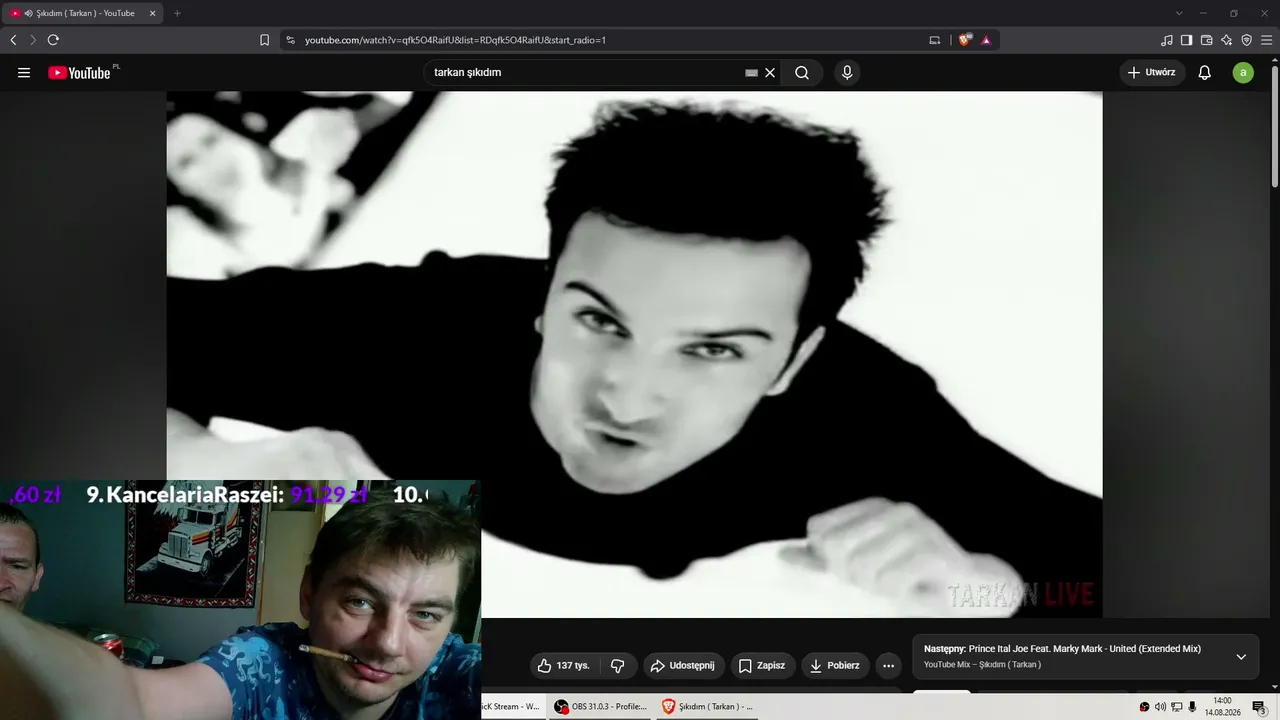Click the video player to pause
This screenshot has width=1280, height=720.
point(634,354)
